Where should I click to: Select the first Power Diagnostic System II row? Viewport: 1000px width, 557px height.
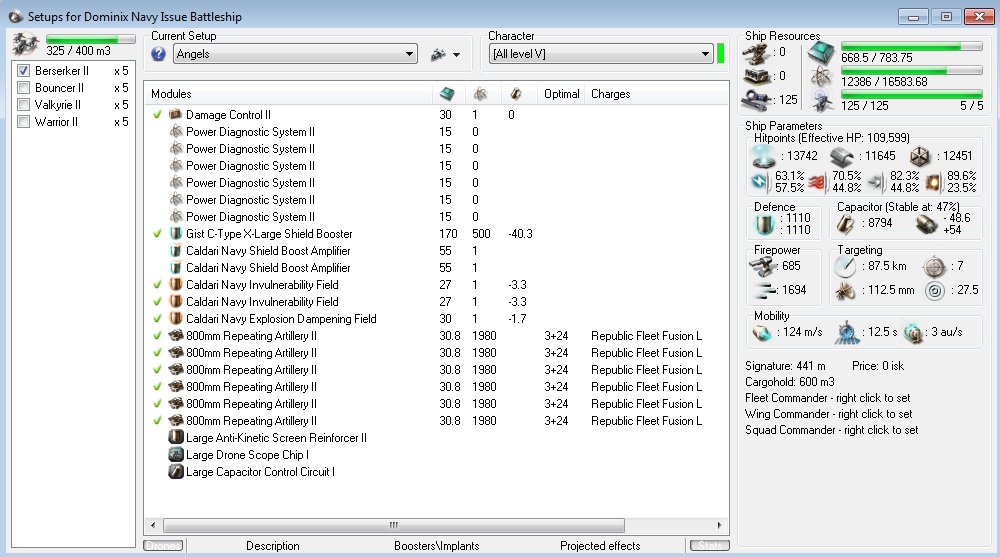tap(436, 132)
